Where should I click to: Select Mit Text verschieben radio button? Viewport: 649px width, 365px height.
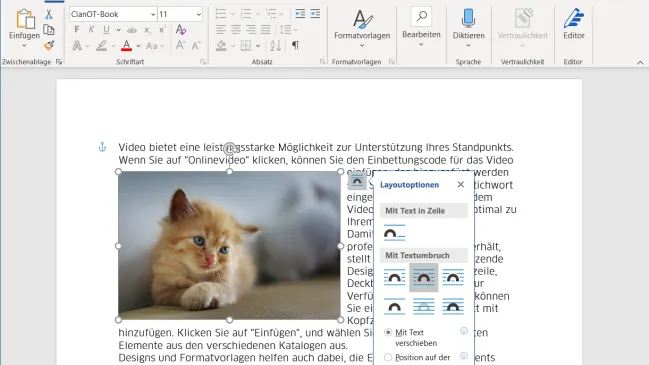pos(388,332)
